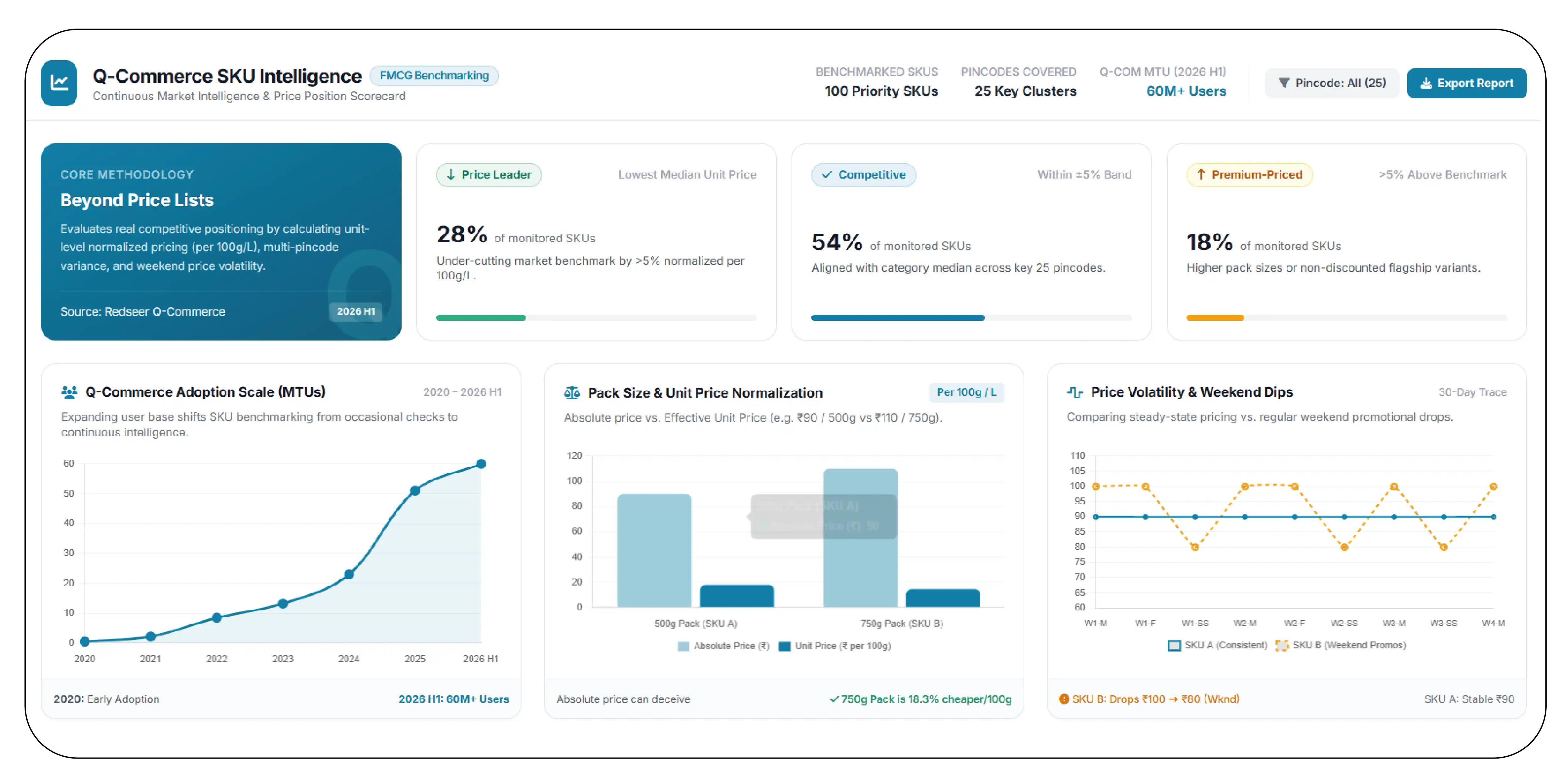Viewport: 1568px width, 778px height.
Task: Click the up arrow in Premium-Priced badge
Action: pyautogui.click(x=1201, y=174)
